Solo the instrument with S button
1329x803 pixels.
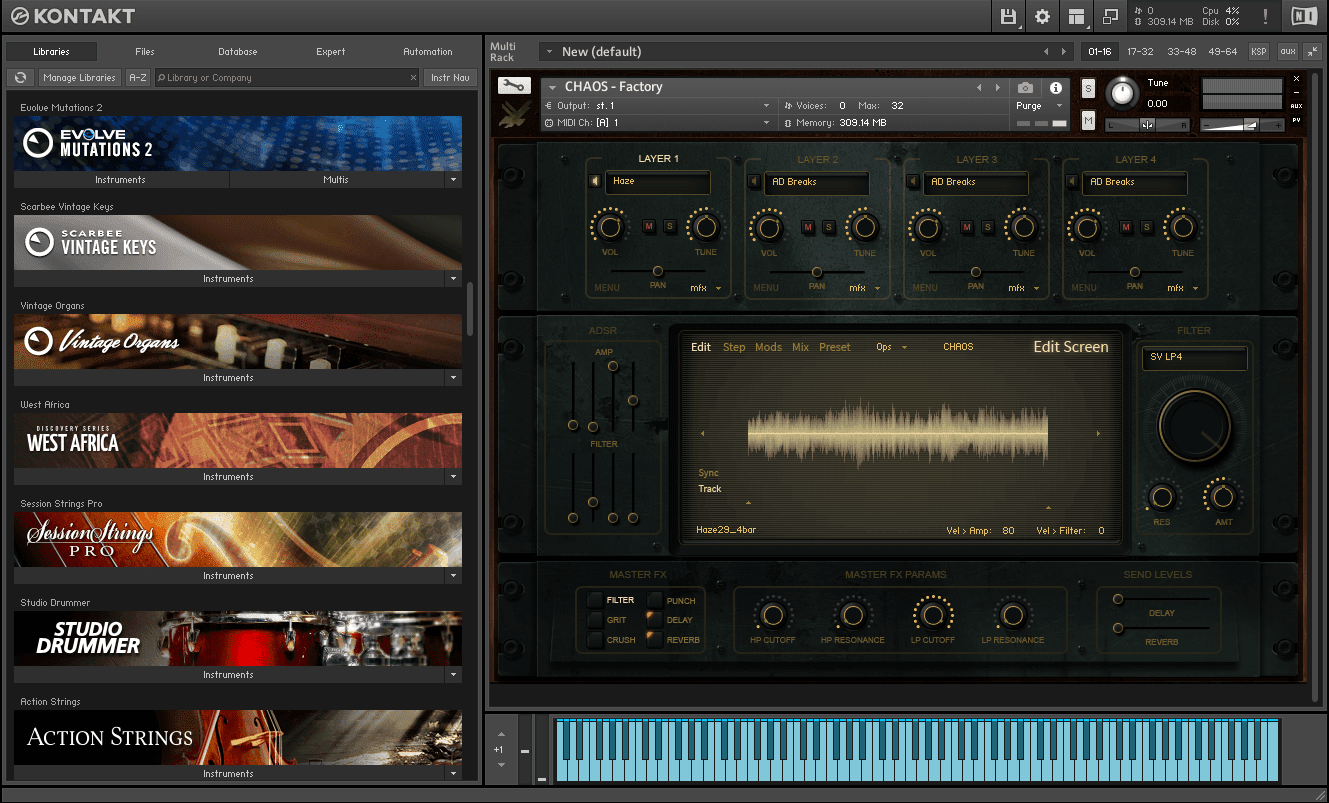[1088, 88]
